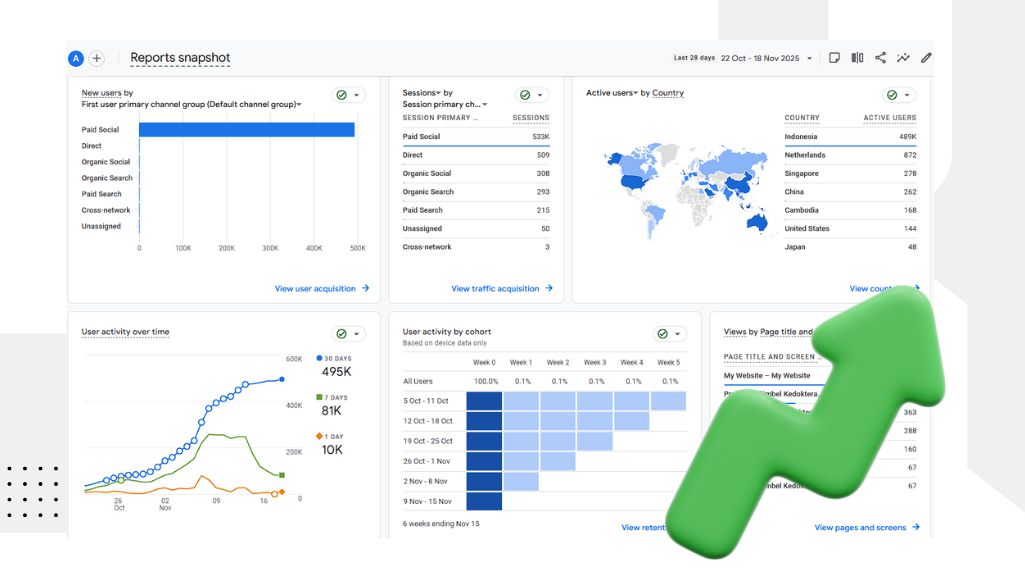
Task: Open the View user acquisition link
Action: 315,289
